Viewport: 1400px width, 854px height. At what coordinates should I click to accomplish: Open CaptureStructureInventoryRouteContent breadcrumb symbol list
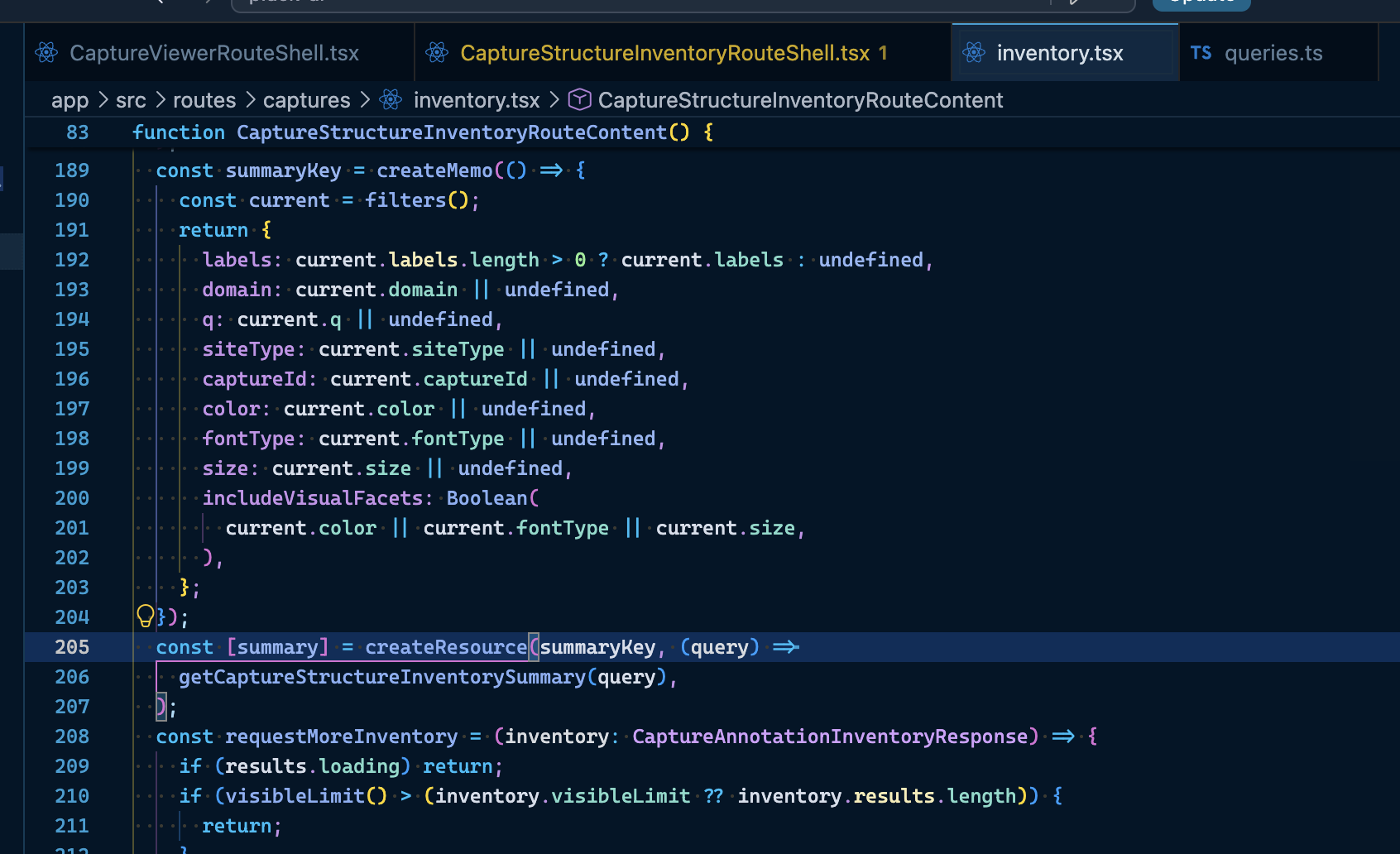coord(800,101)
